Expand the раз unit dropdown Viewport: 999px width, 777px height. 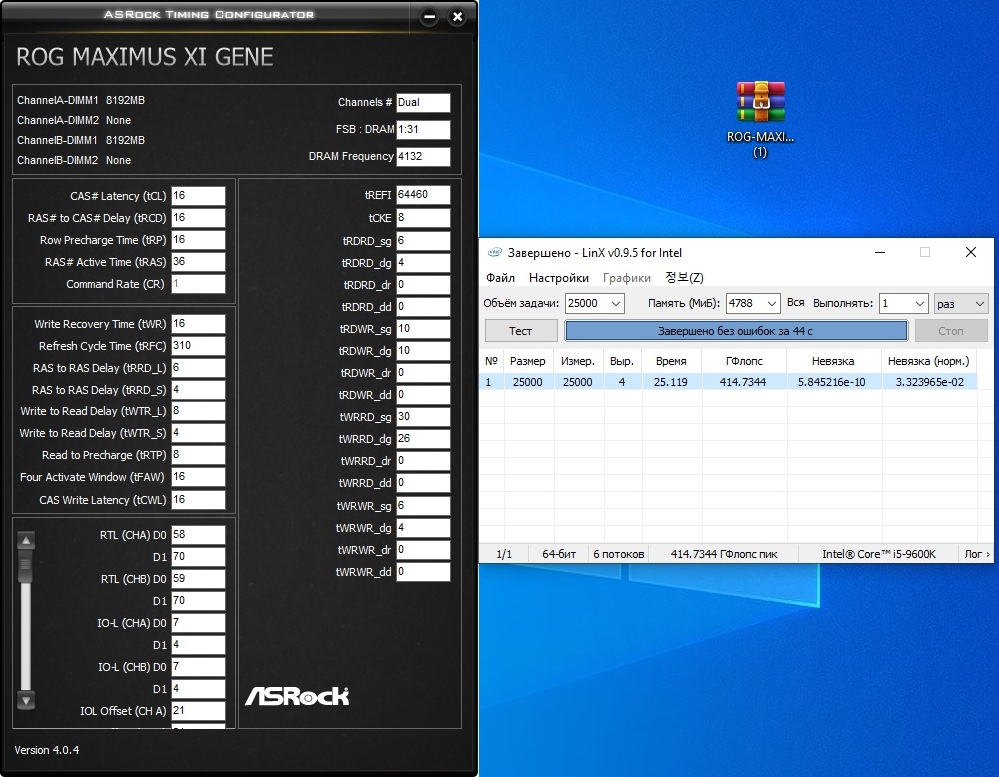tap(979, 303)
